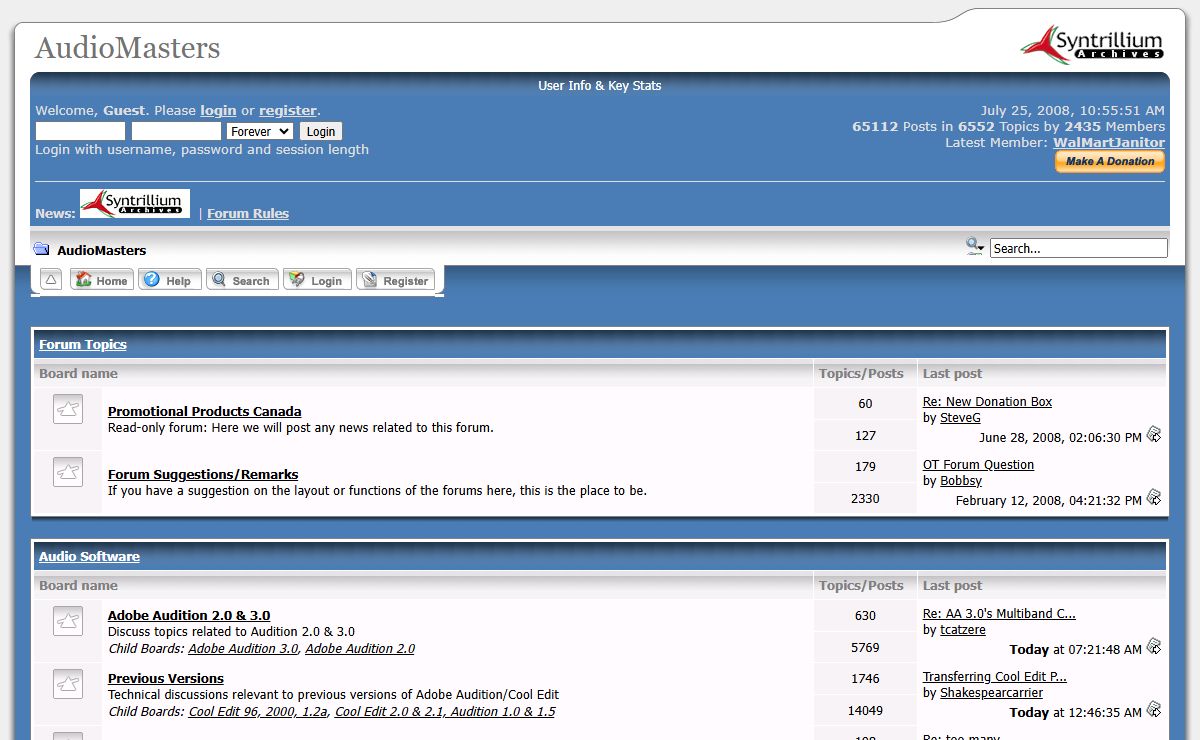
Task: Click last post icon next to February 12, 2008
Action: click(x=1154, y=497)
